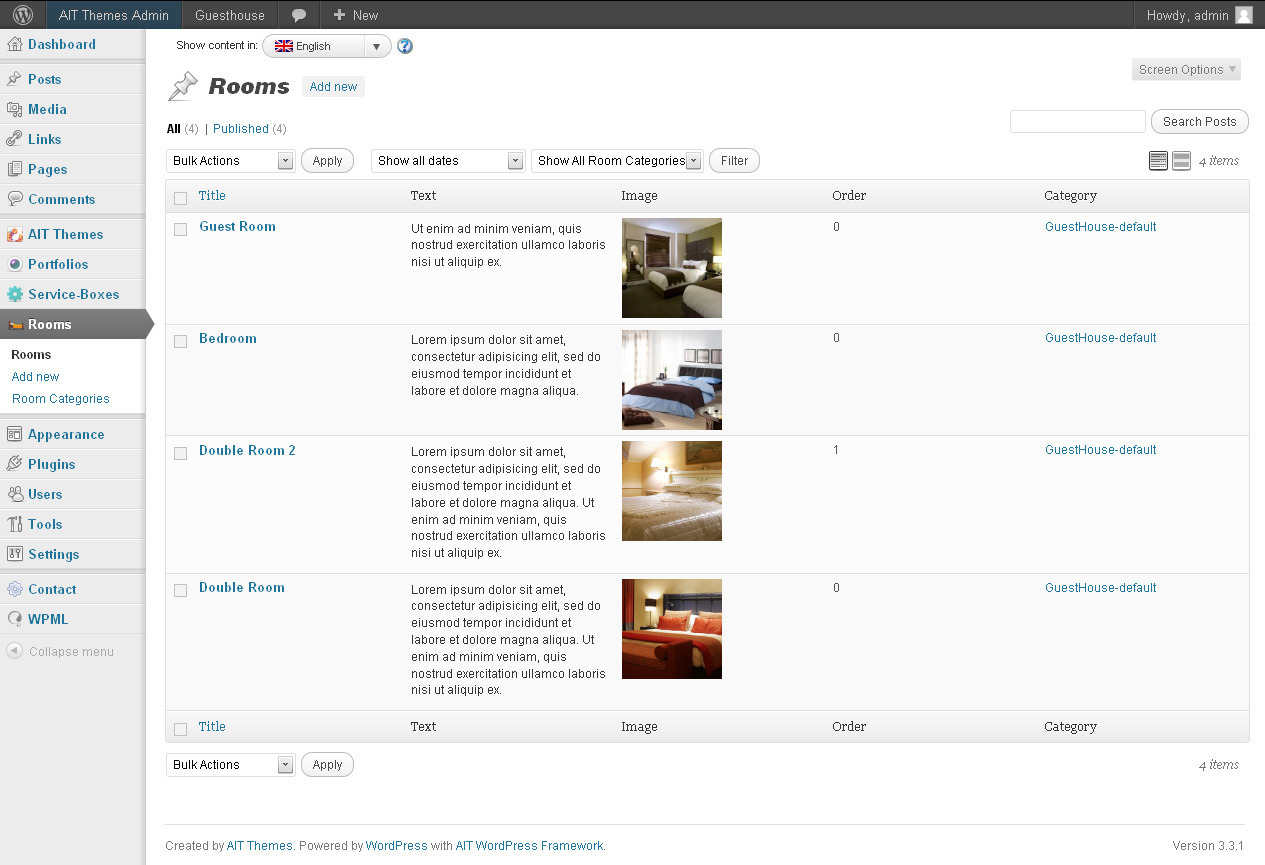Switch to excerpt view icon
Viewport: 1265px width, 865px height.
tap(1181, 161)
